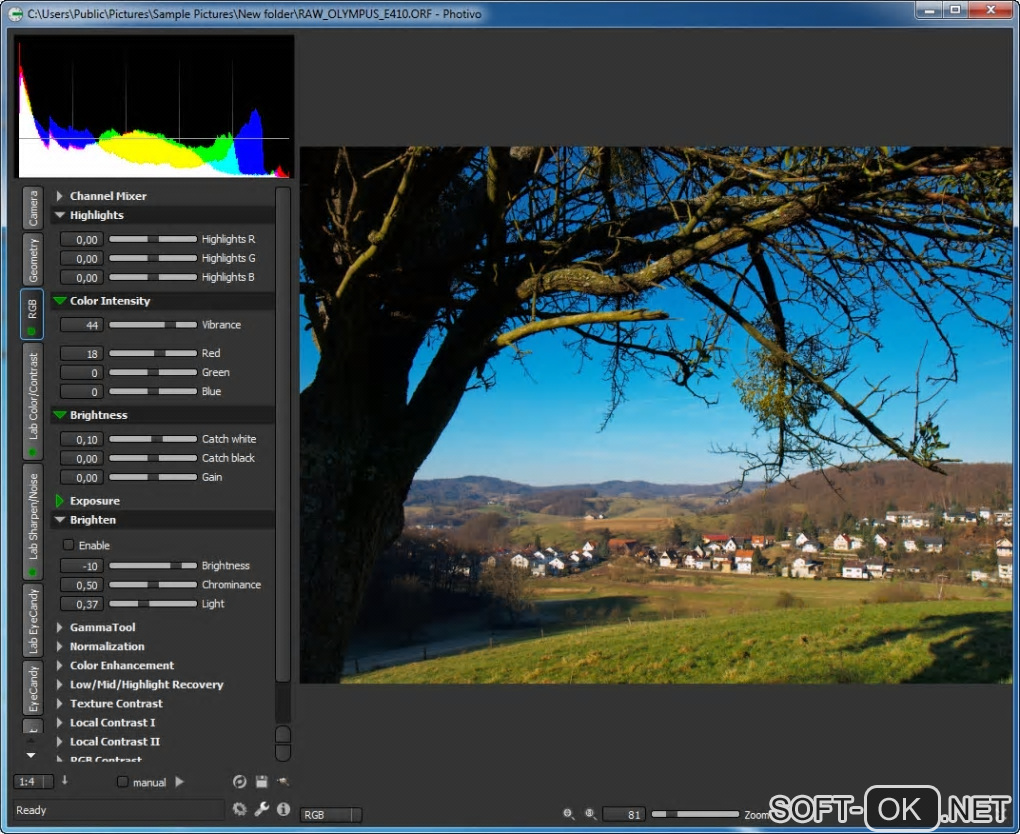This screenshot has width=1020, height=834.
Task: Click the Light value field showing 0,37
Action: (x=81, y=604)
